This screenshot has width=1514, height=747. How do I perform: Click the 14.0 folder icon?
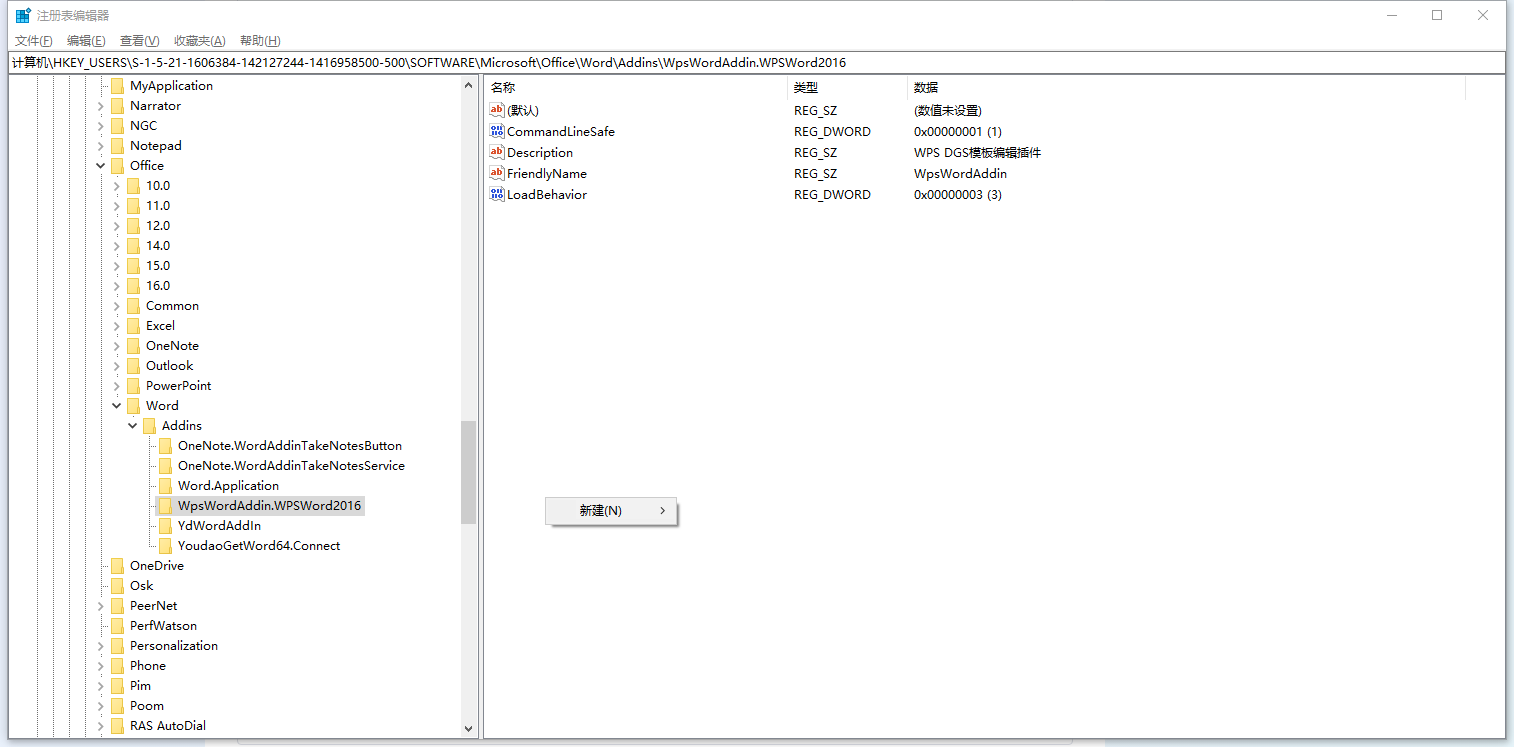pos(134,246)
